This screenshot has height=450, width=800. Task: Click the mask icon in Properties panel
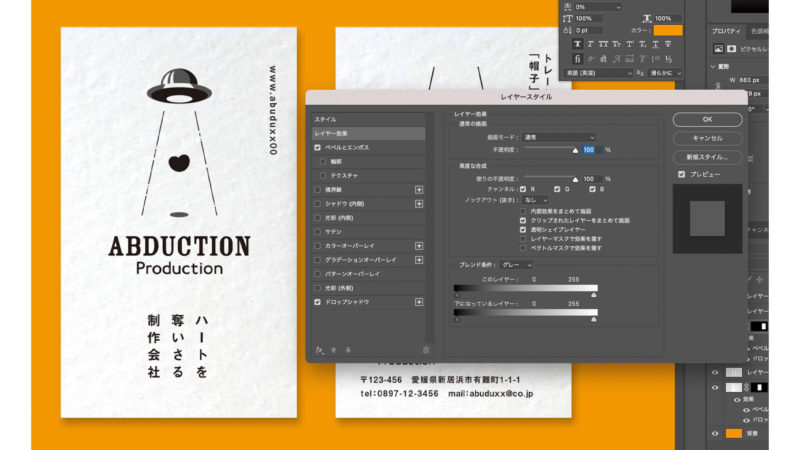point(731,48)
